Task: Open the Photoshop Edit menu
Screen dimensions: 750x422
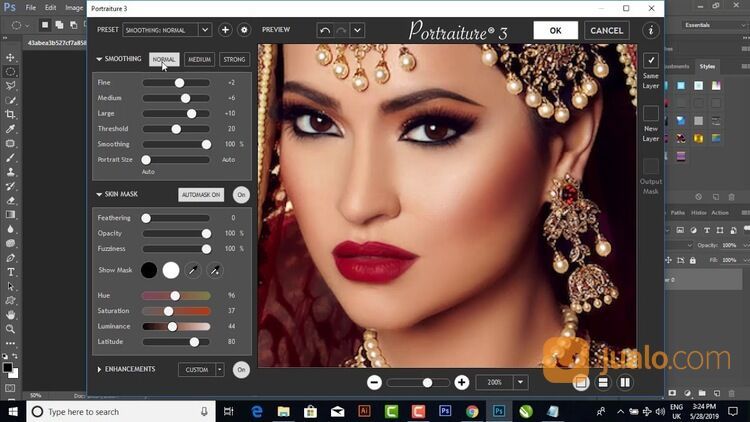Action: pos(50,7)
